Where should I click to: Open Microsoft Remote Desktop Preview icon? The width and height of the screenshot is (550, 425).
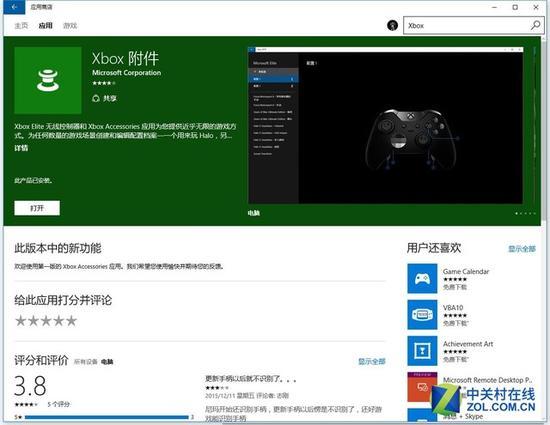click(422, 387)
